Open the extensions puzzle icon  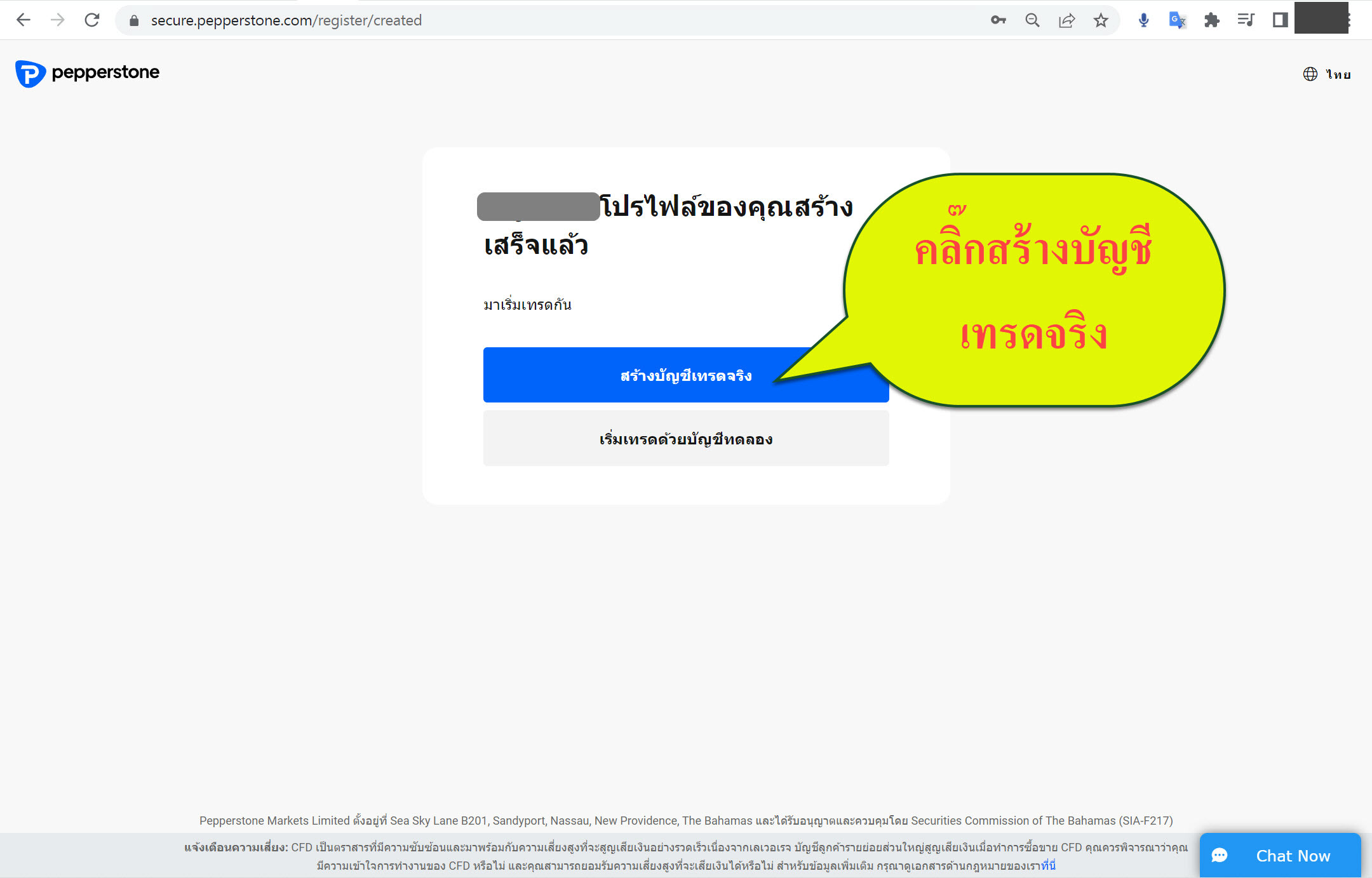tap(1212, 20)
